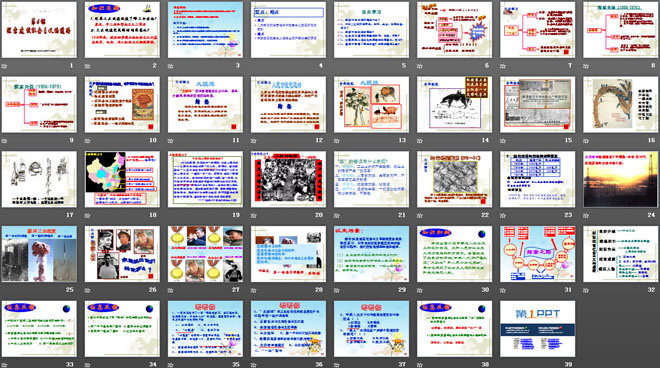Pick slide 23 data table thumbnail
The width and height of the screenshot is (660, 368).
pos(538,179)
